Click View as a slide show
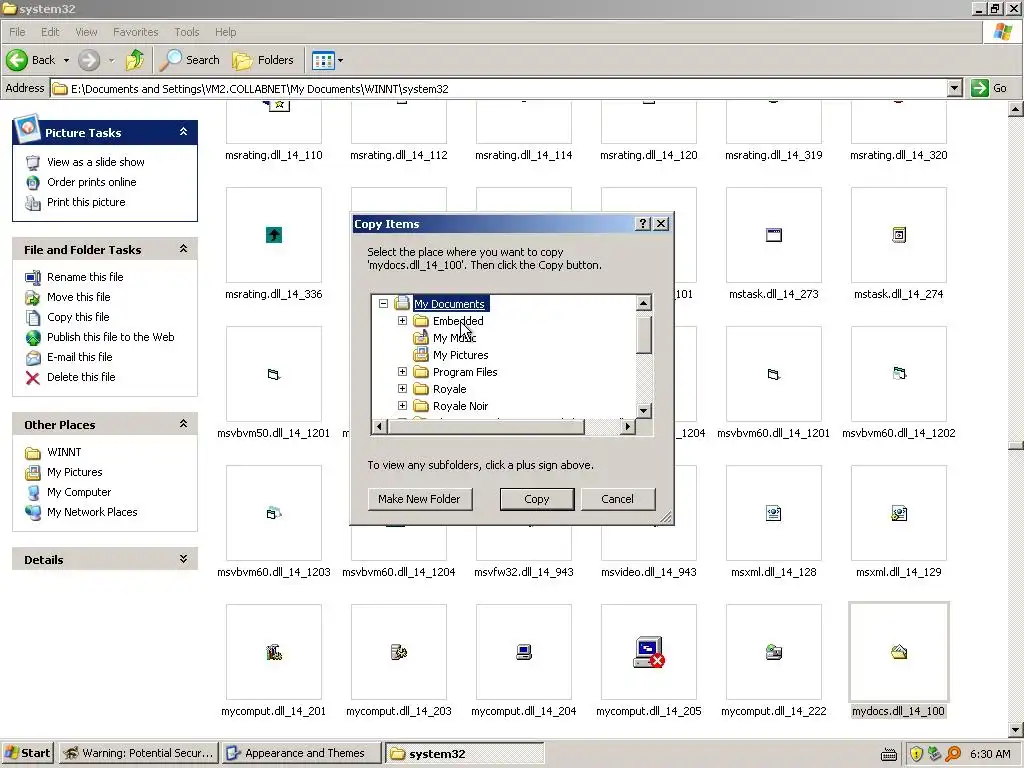The width and height of the screenshot is (1024, 768). [95, 162]
